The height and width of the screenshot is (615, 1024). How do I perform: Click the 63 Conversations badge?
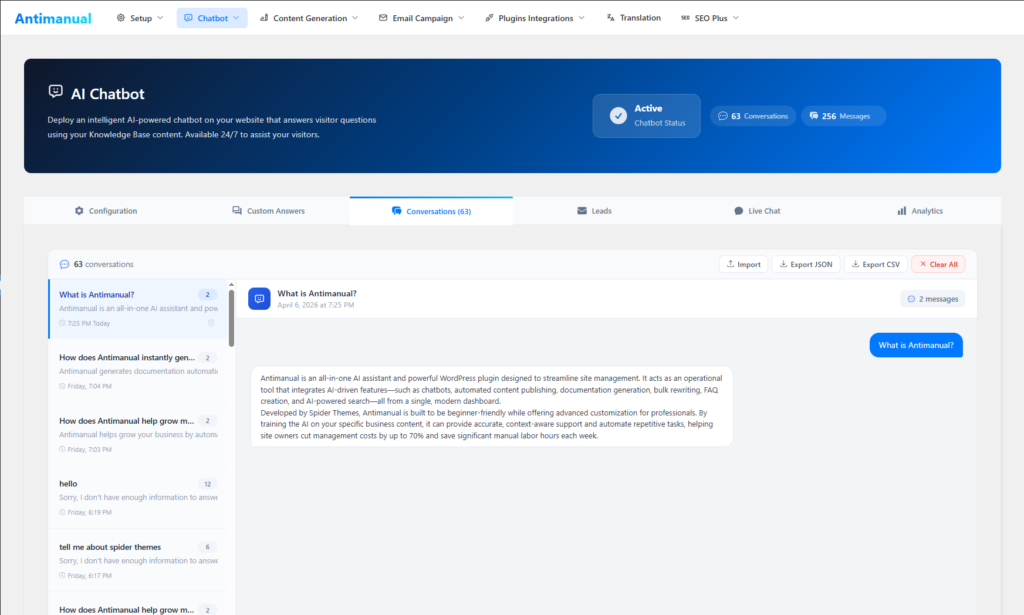coord(753,116)
